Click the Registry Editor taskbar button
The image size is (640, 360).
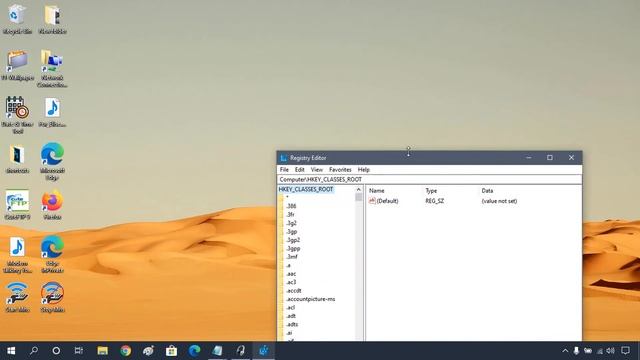pyautogui.click(x=263, y=351)
